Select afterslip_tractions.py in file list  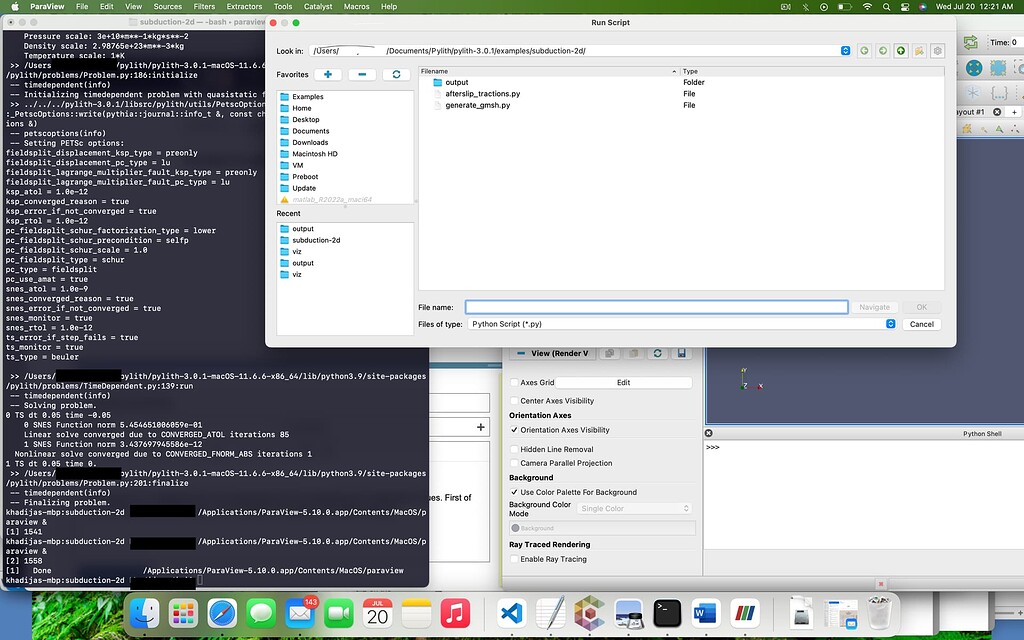point(482,94)
